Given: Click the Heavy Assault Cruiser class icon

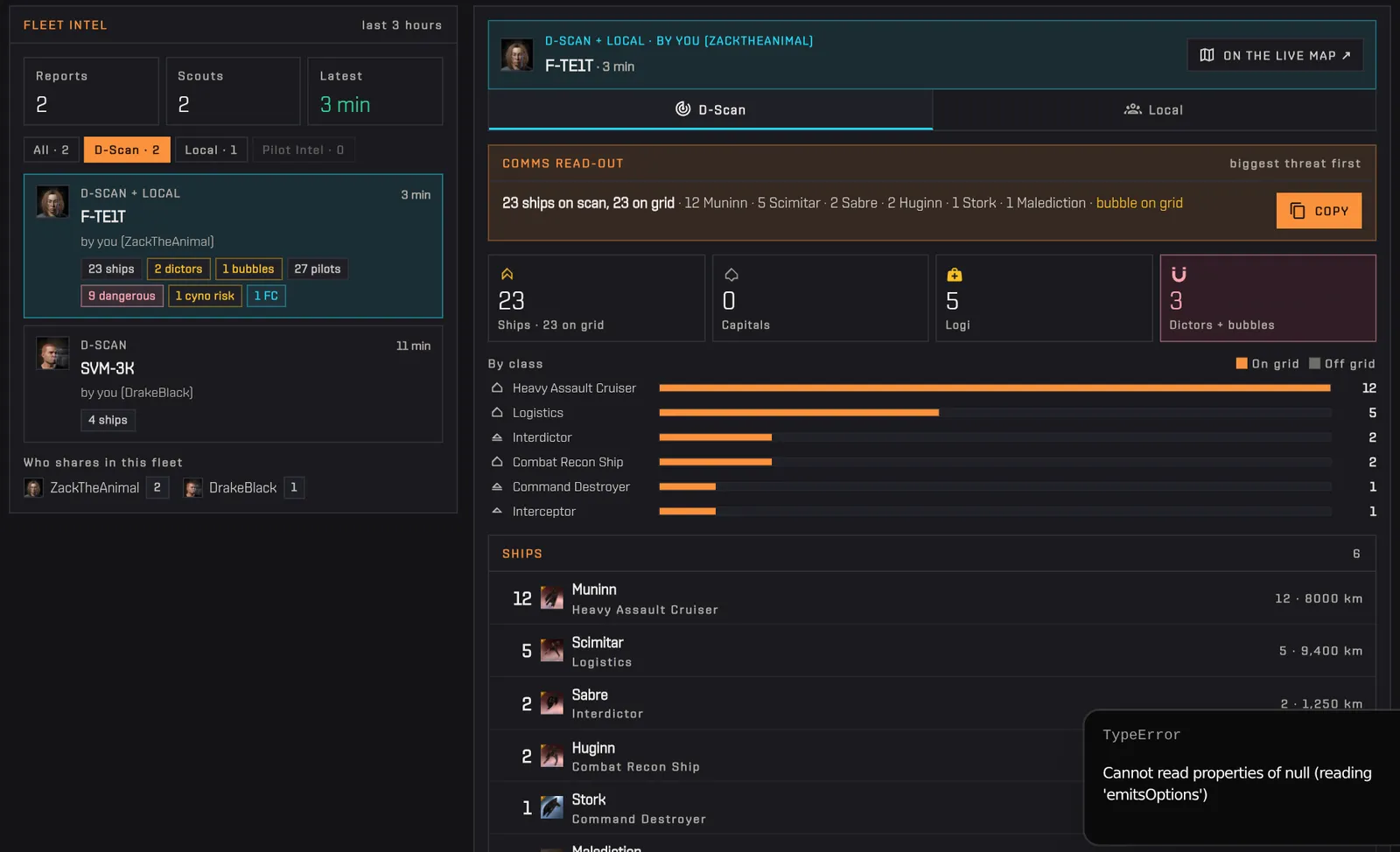Looking at the screenshot, I should click(x=497, y=388).
